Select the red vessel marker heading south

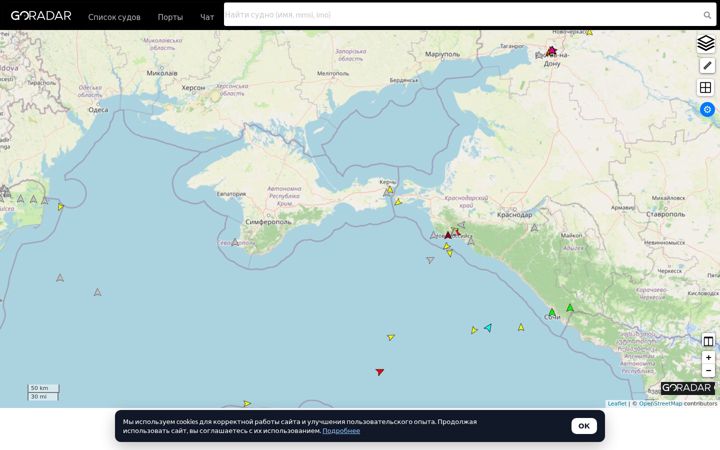point(379,371)
